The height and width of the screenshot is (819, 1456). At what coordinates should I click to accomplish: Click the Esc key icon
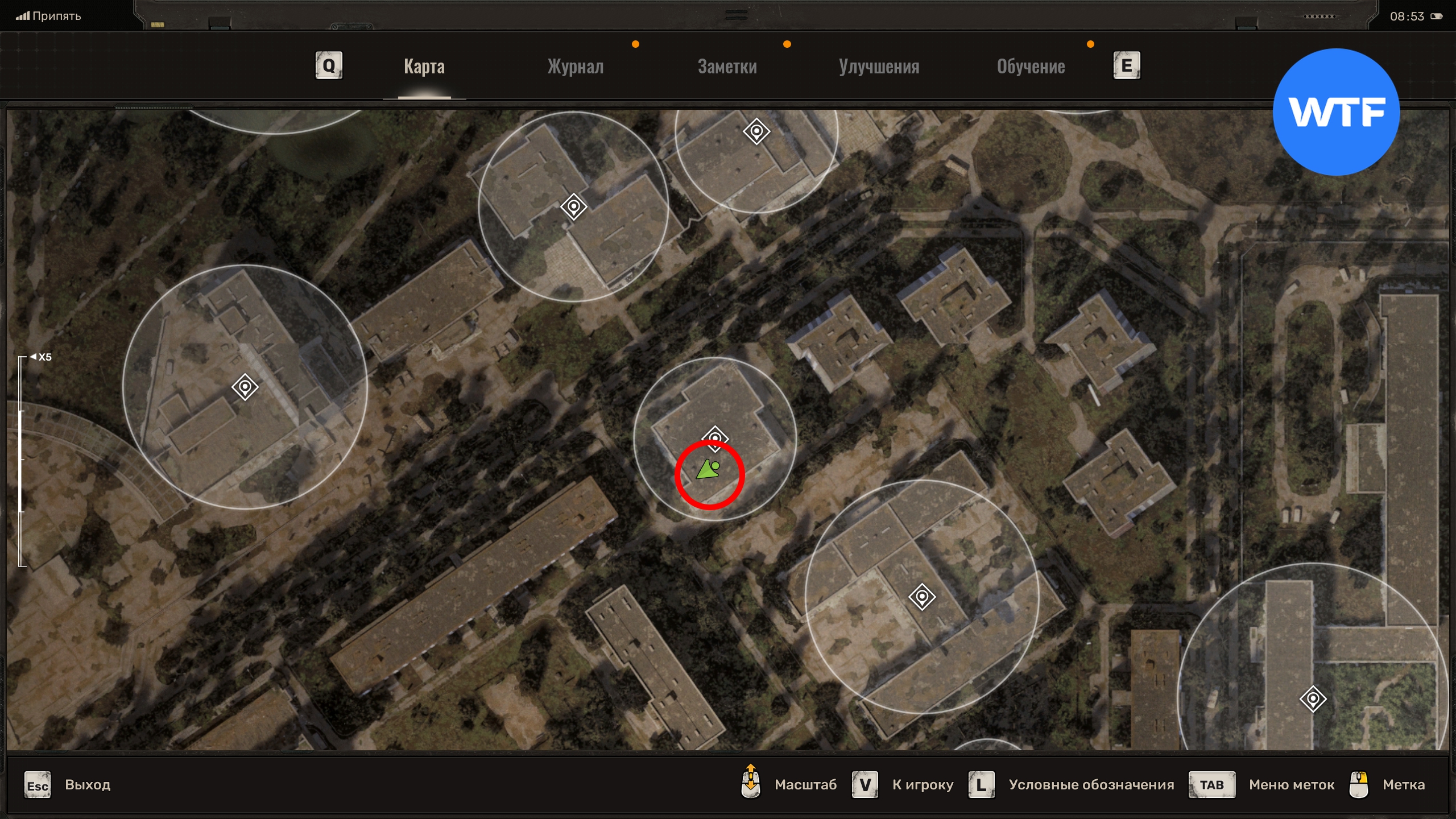click(38, 785)
